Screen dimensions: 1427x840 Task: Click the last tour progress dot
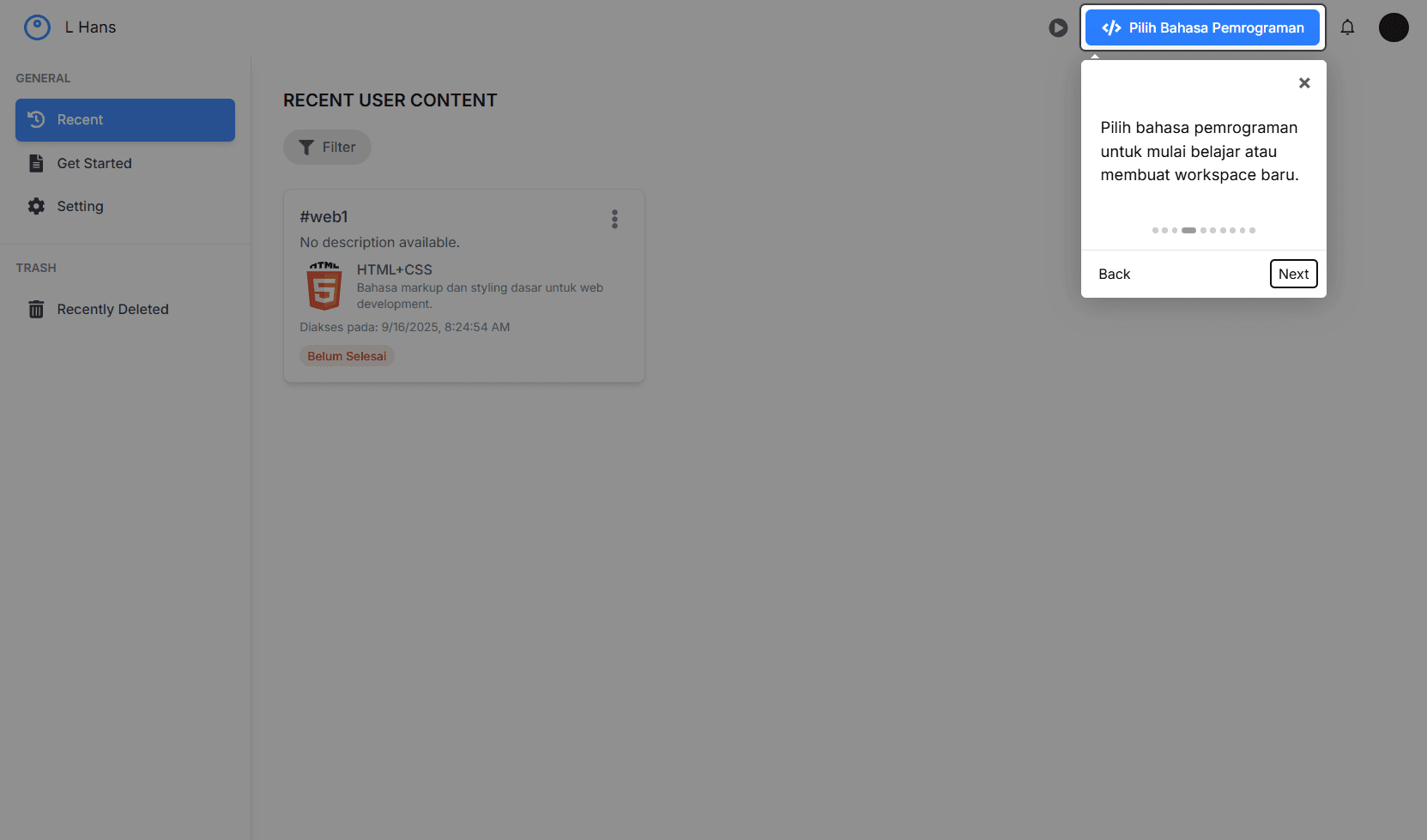(1252, 230)
